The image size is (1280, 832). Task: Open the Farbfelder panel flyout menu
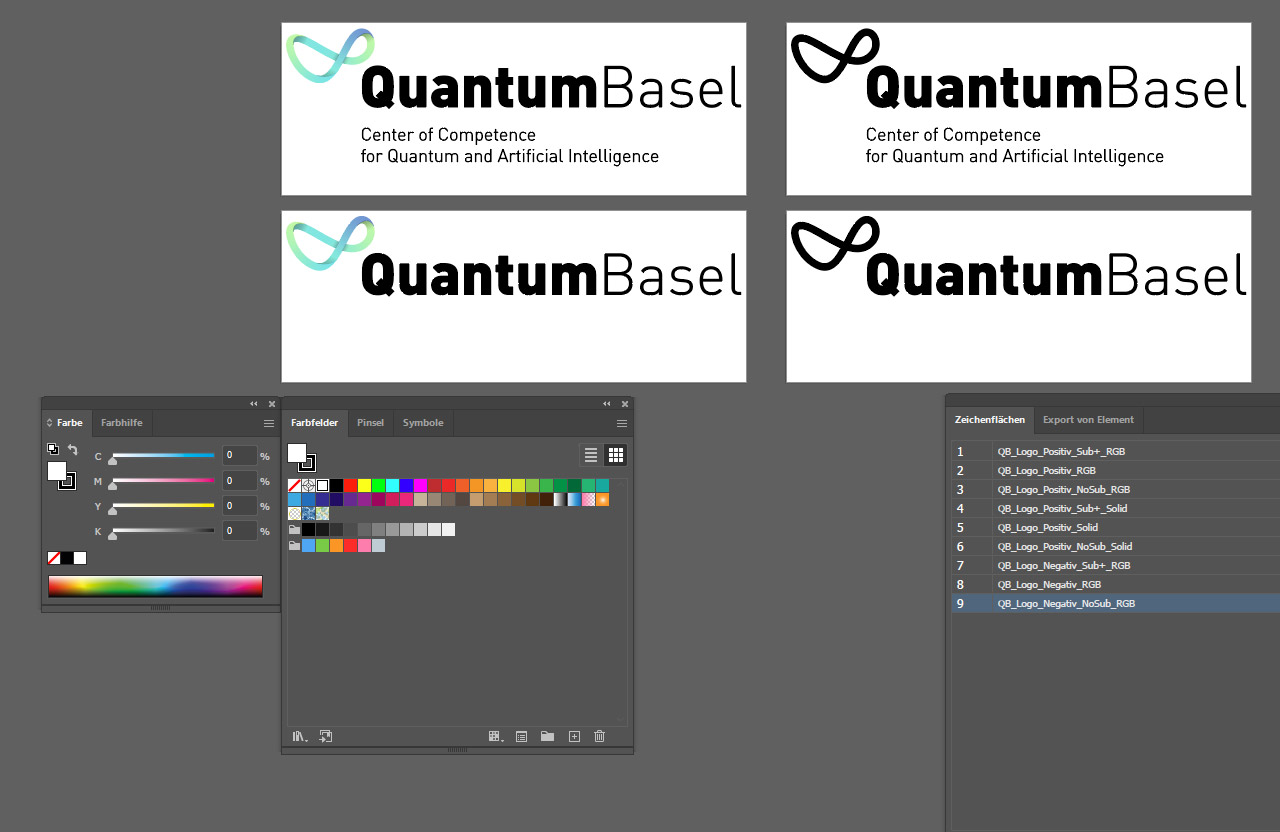pos(621,423)
